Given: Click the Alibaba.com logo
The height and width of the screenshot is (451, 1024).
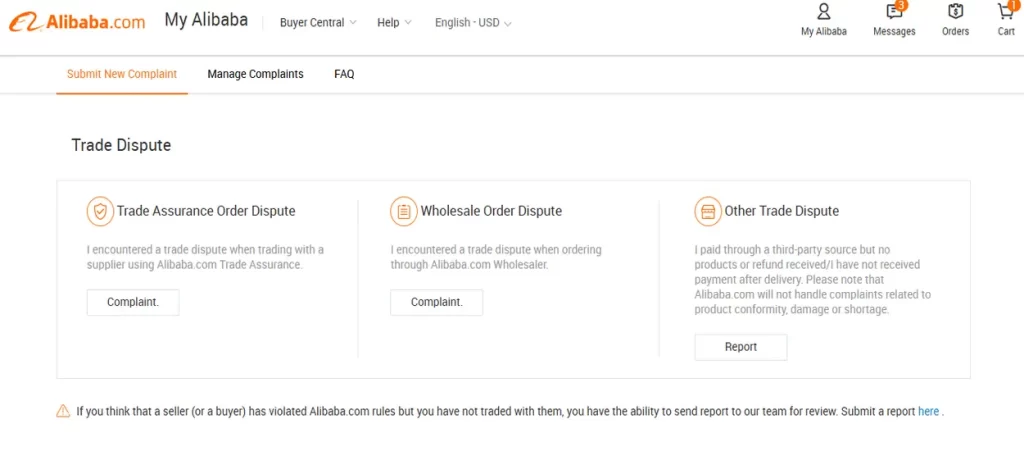Looking at the screenshot, I should point(77,22).
